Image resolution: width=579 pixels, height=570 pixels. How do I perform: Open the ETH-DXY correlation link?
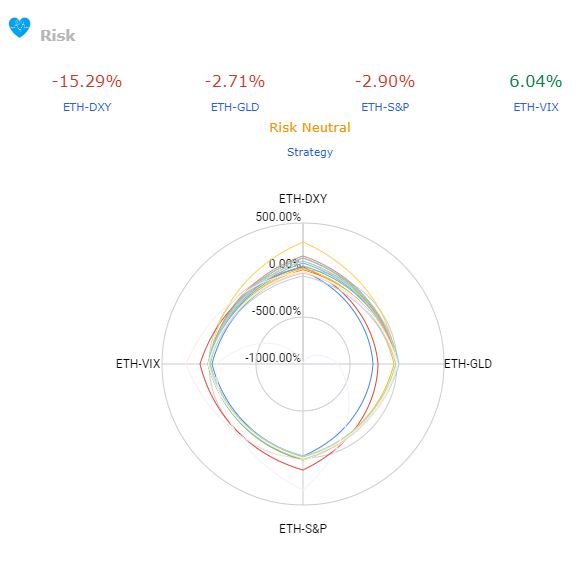87,107
